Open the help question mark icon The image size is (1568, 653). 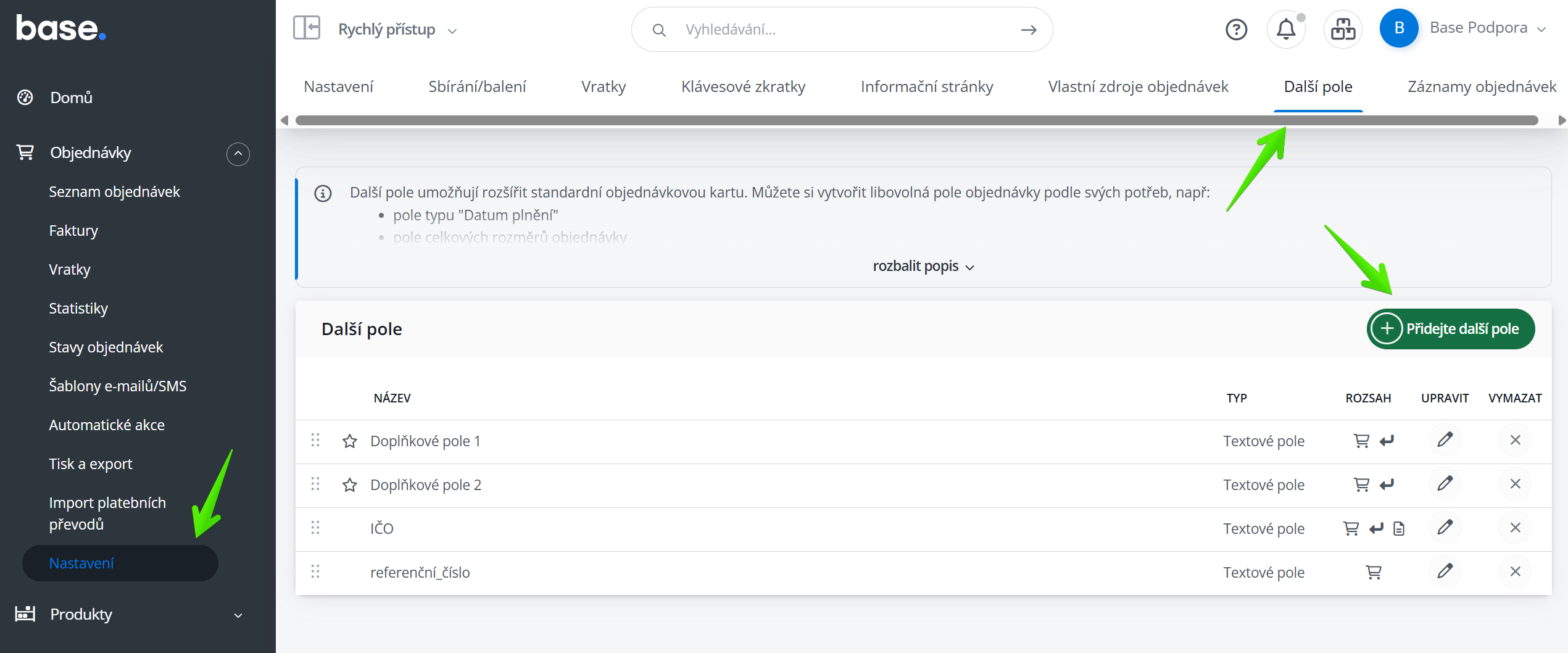tap(1236, 29)
